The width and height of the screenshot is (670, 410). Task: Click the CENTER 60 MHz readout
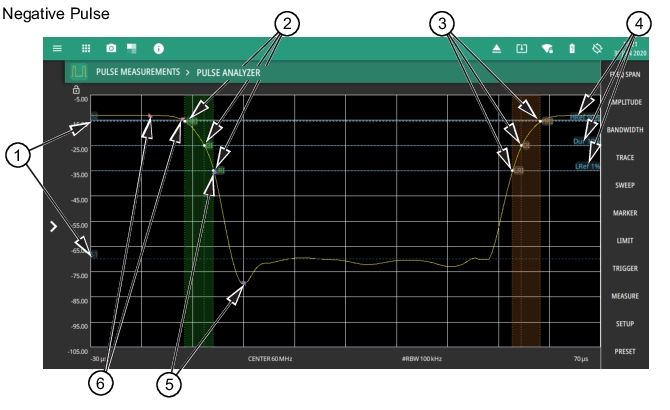[270, 359]
